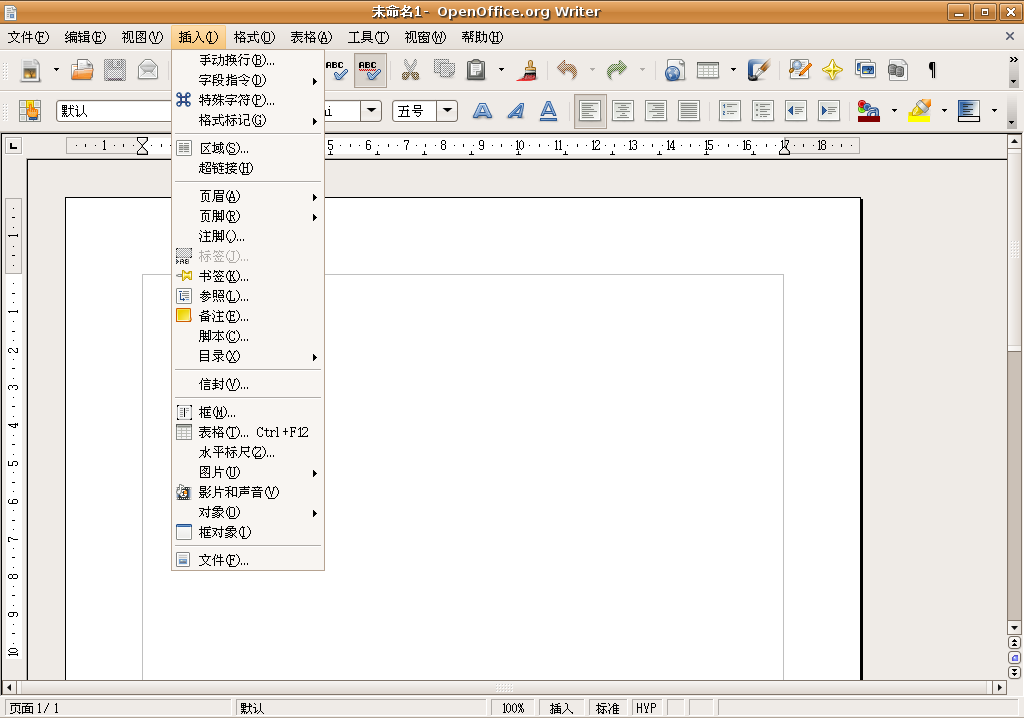Open the 工具(T) menu in the menu bar
This screenshot has height=718, width=1024.
(368, 37)
